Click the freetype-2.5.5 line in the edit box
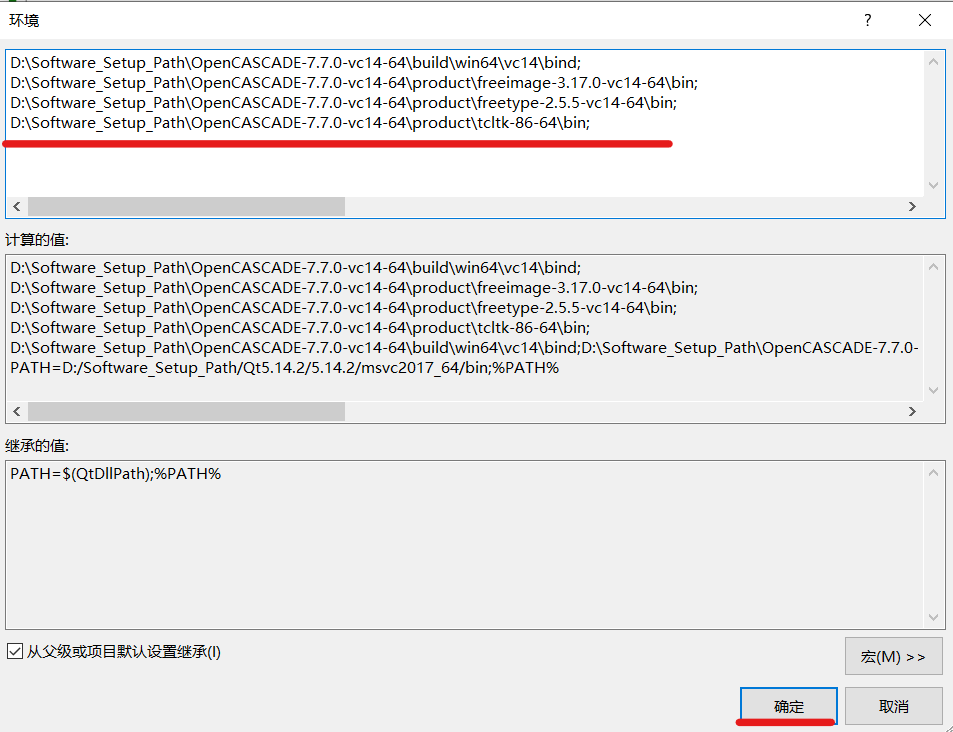The height and width of the screenshot is (732, 953). pyautogui.click(x=343, y=103)
